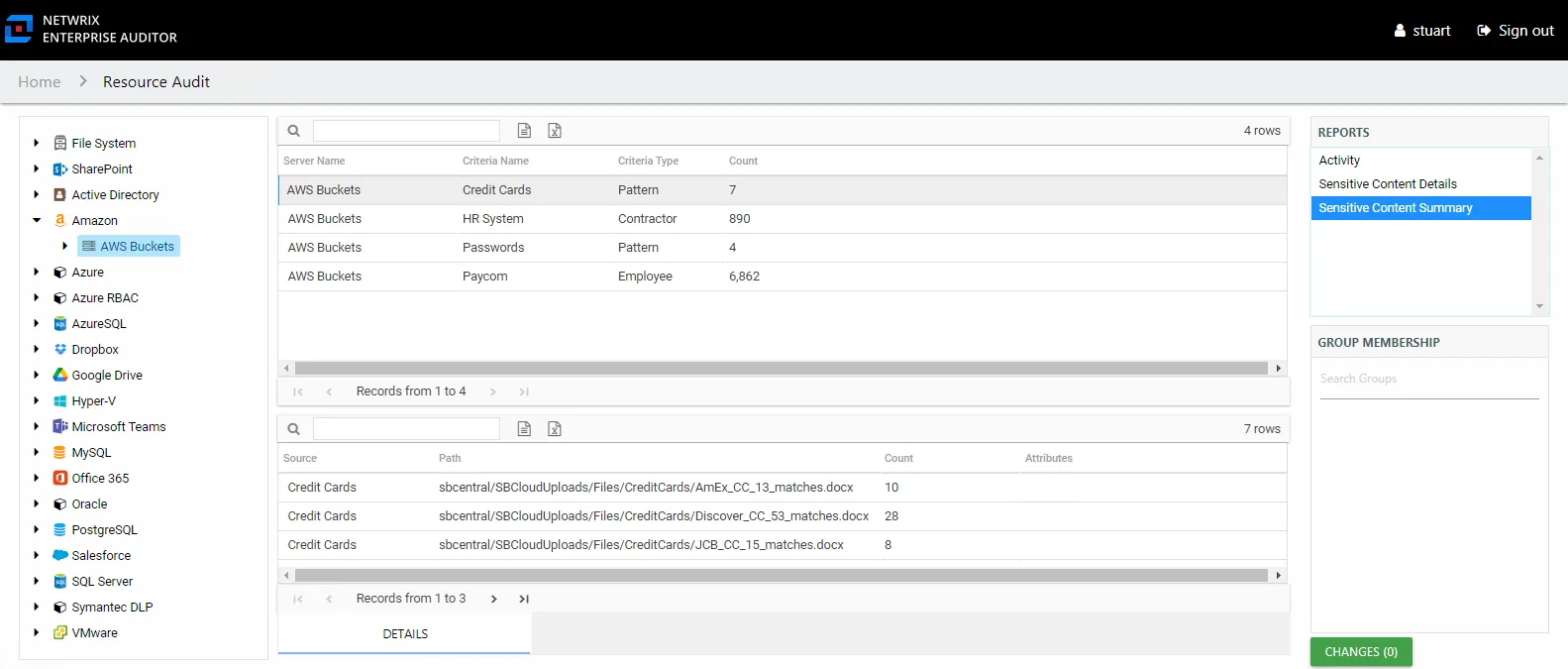This screenshot has width=1568, height=669.
Task: Click the SQL Server icon
Action: pos(60,581)
